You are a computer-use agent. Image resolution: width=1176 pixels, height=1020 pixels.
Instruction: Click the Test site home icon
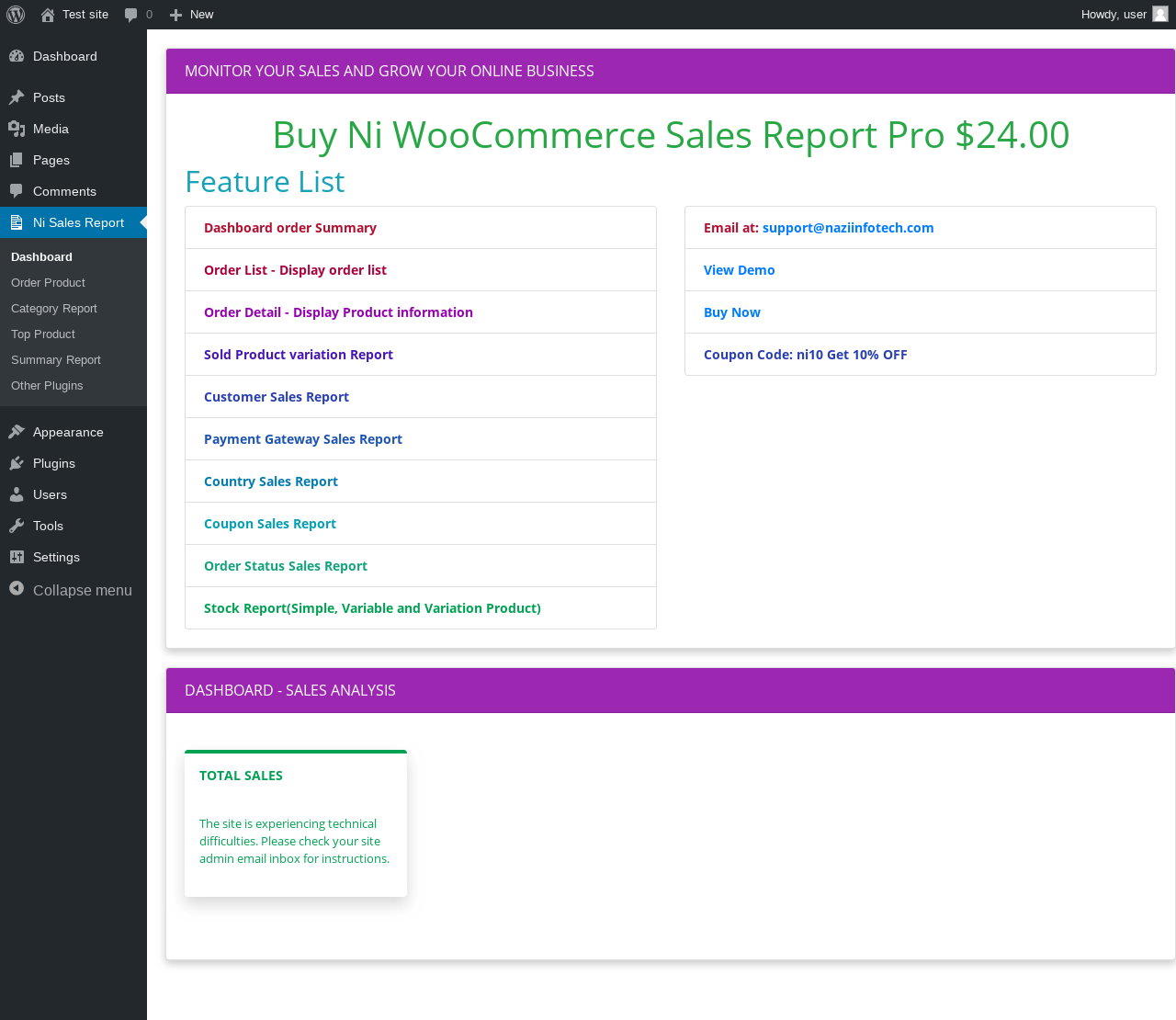48,15
